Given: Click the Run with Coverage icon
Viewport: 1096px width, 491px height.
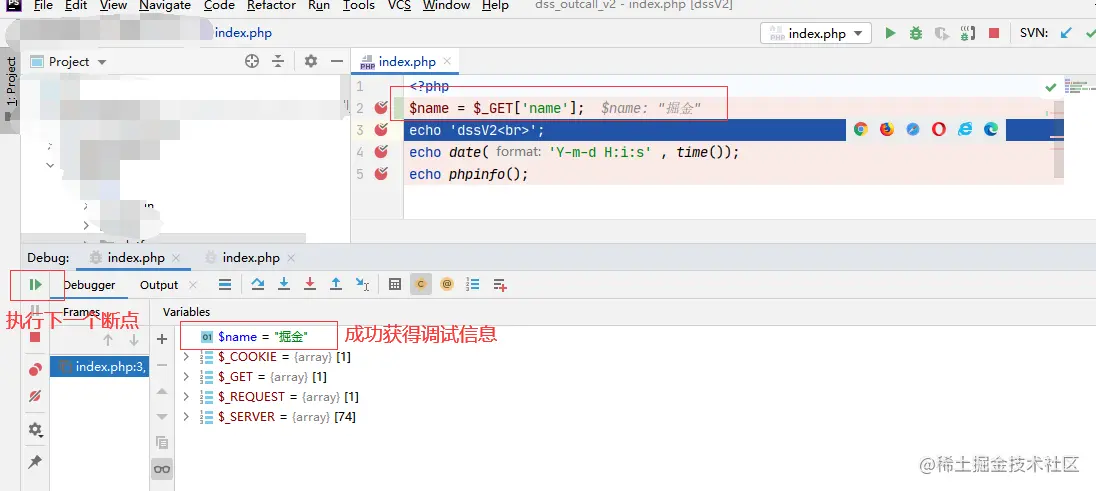Looking at the screenshot, I should [x=942, y=33].
